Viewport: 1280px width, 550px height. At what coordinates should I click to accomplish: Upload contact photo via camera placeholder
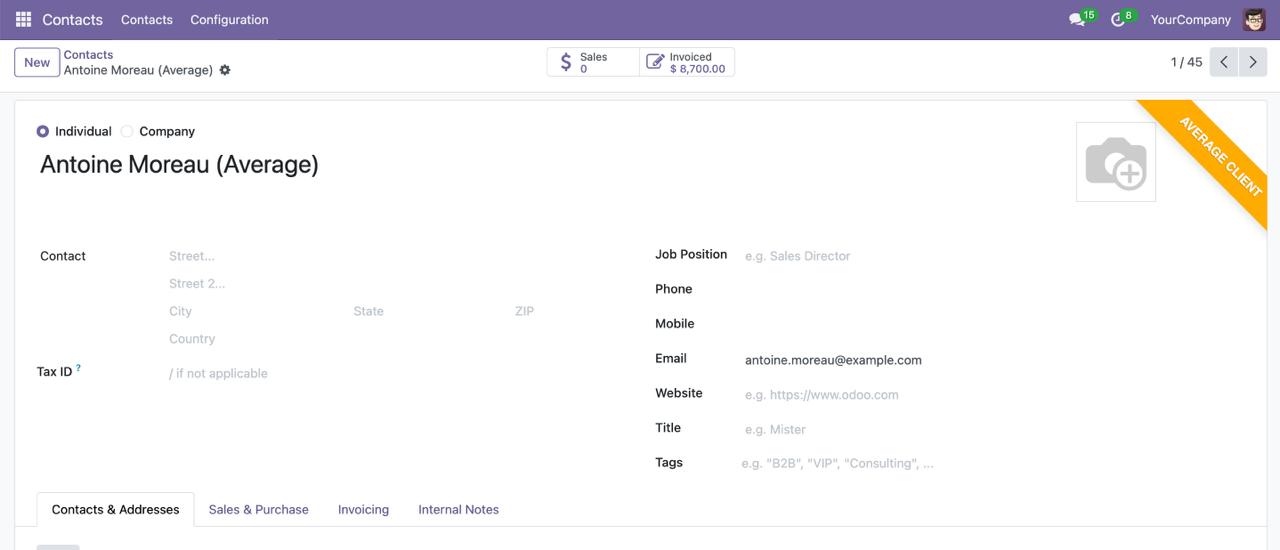(1116, 162)
